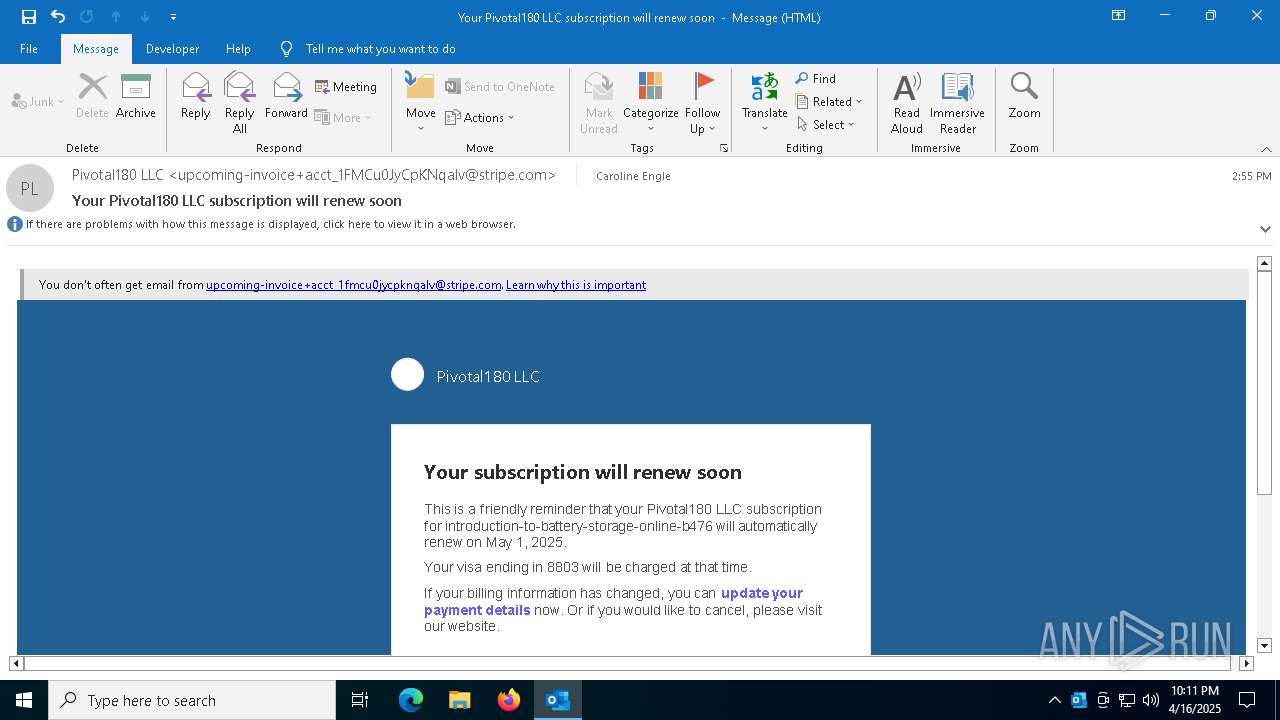The height and width of the screenshot is (720, 1280).
Task: Open Learn why this is important link
Action: [x=576, y=285]
